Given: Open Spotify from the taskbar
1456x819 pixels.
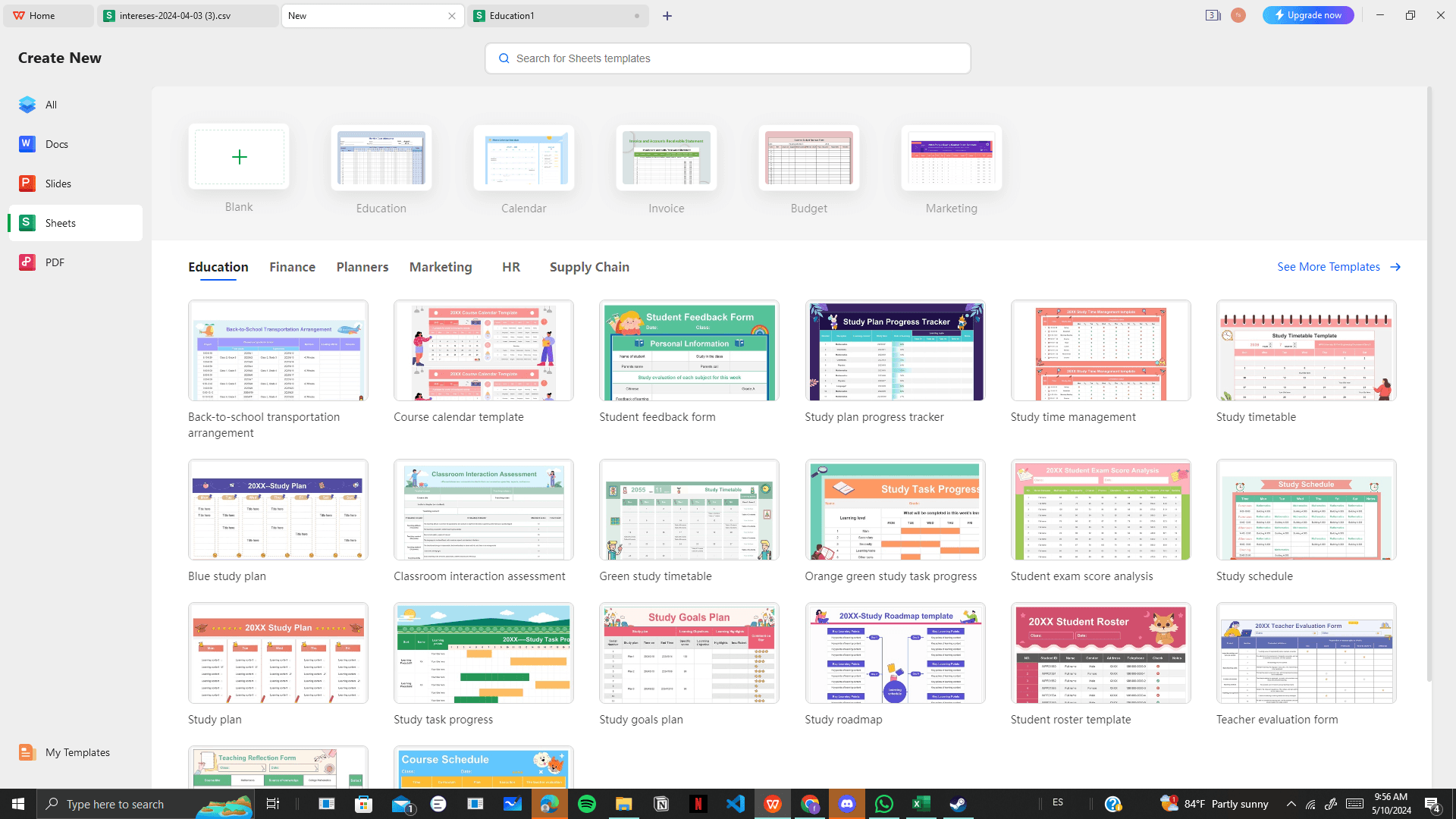Looking at the screenshot, I should (587, 804).
